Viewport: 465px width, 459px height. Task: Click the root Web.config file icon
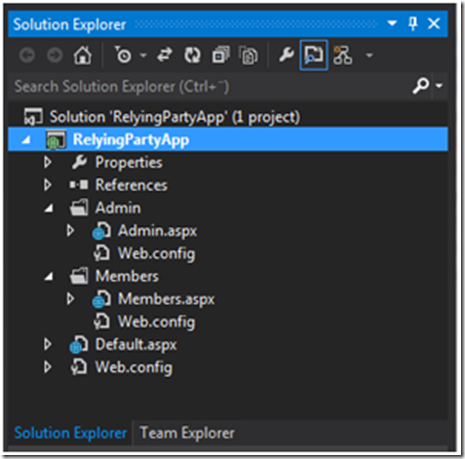(x=79, y=367)
